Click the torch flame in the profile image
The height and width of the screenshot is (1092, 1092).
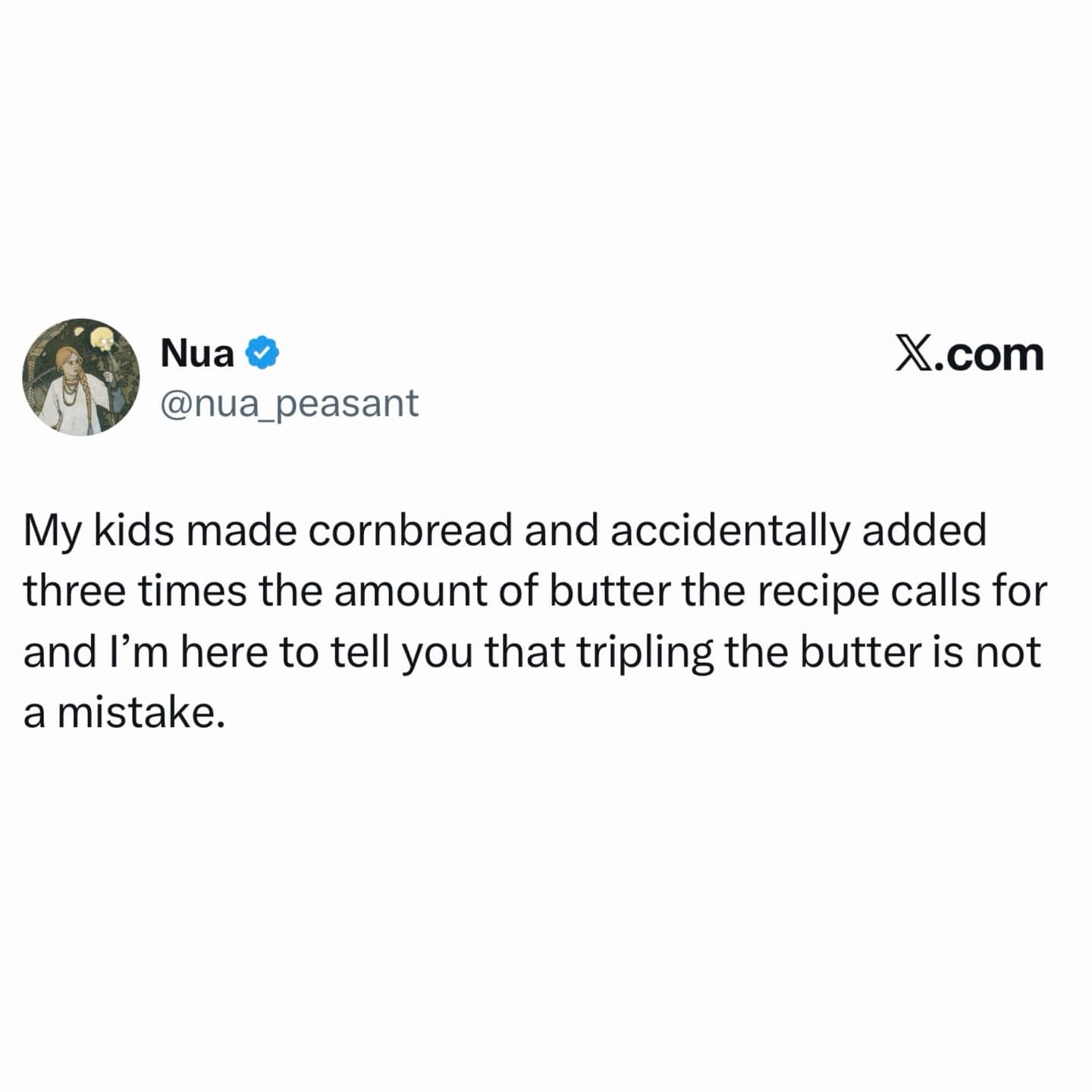(x=102, y=340)
